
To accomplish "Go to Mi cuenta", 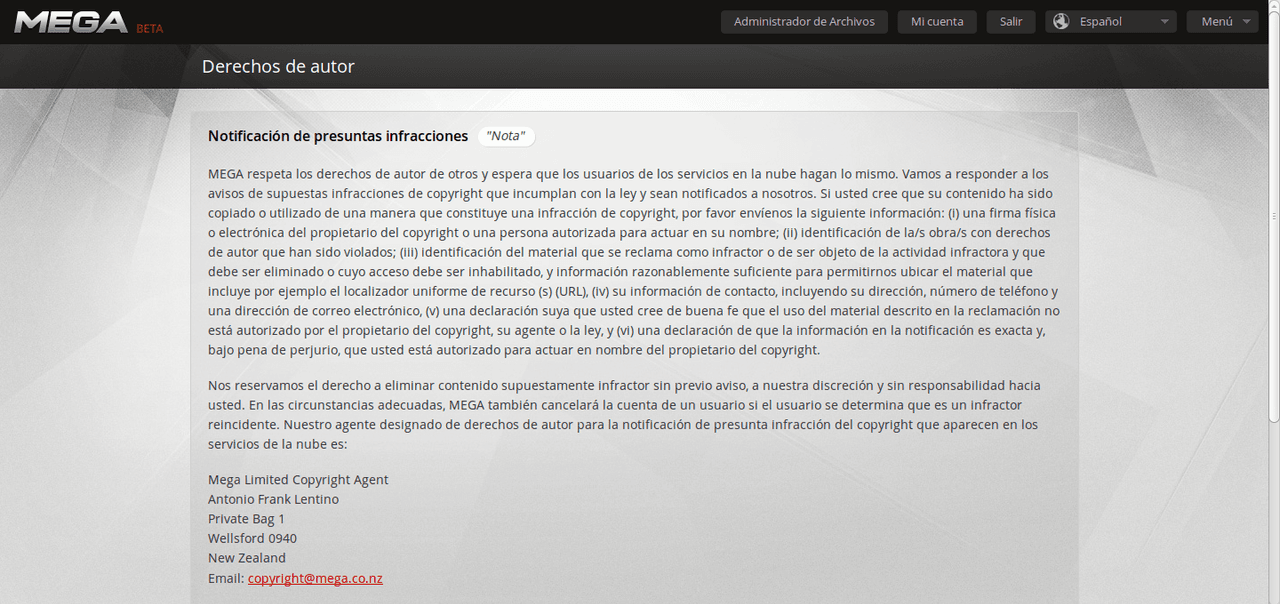I will [937, 21].
